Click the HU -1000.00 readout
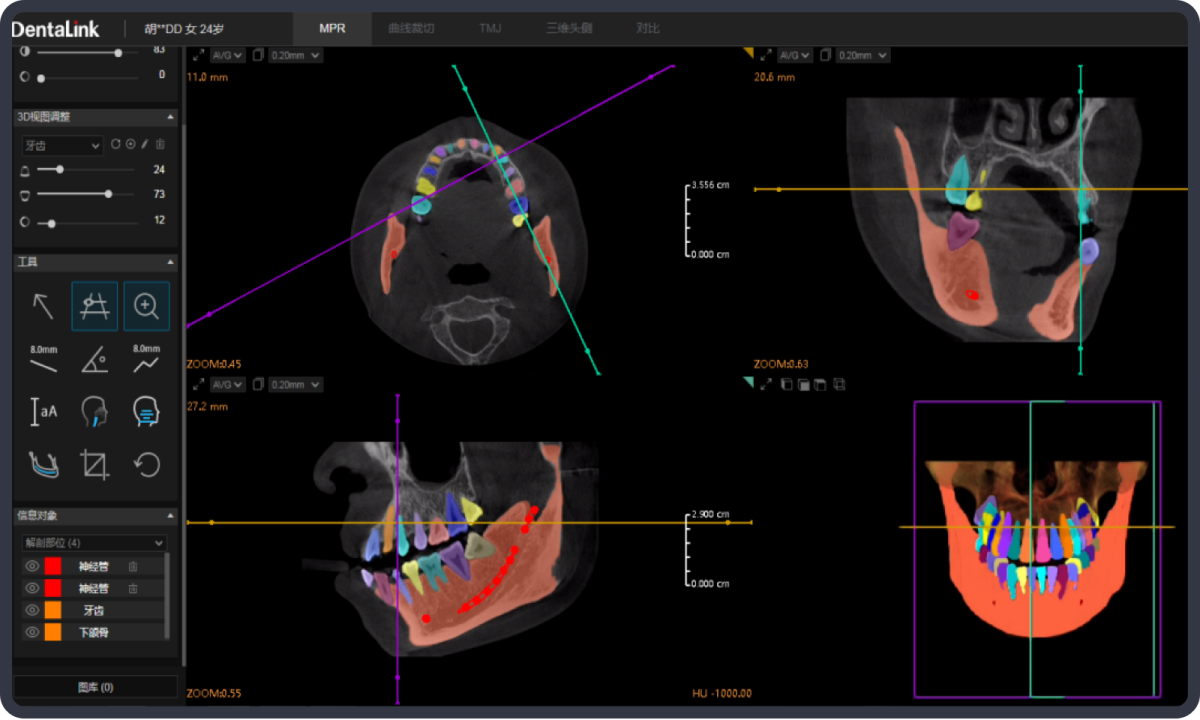Image resolution: width=1200 pixels, height=720 pixels. click(x=721, y=693)
